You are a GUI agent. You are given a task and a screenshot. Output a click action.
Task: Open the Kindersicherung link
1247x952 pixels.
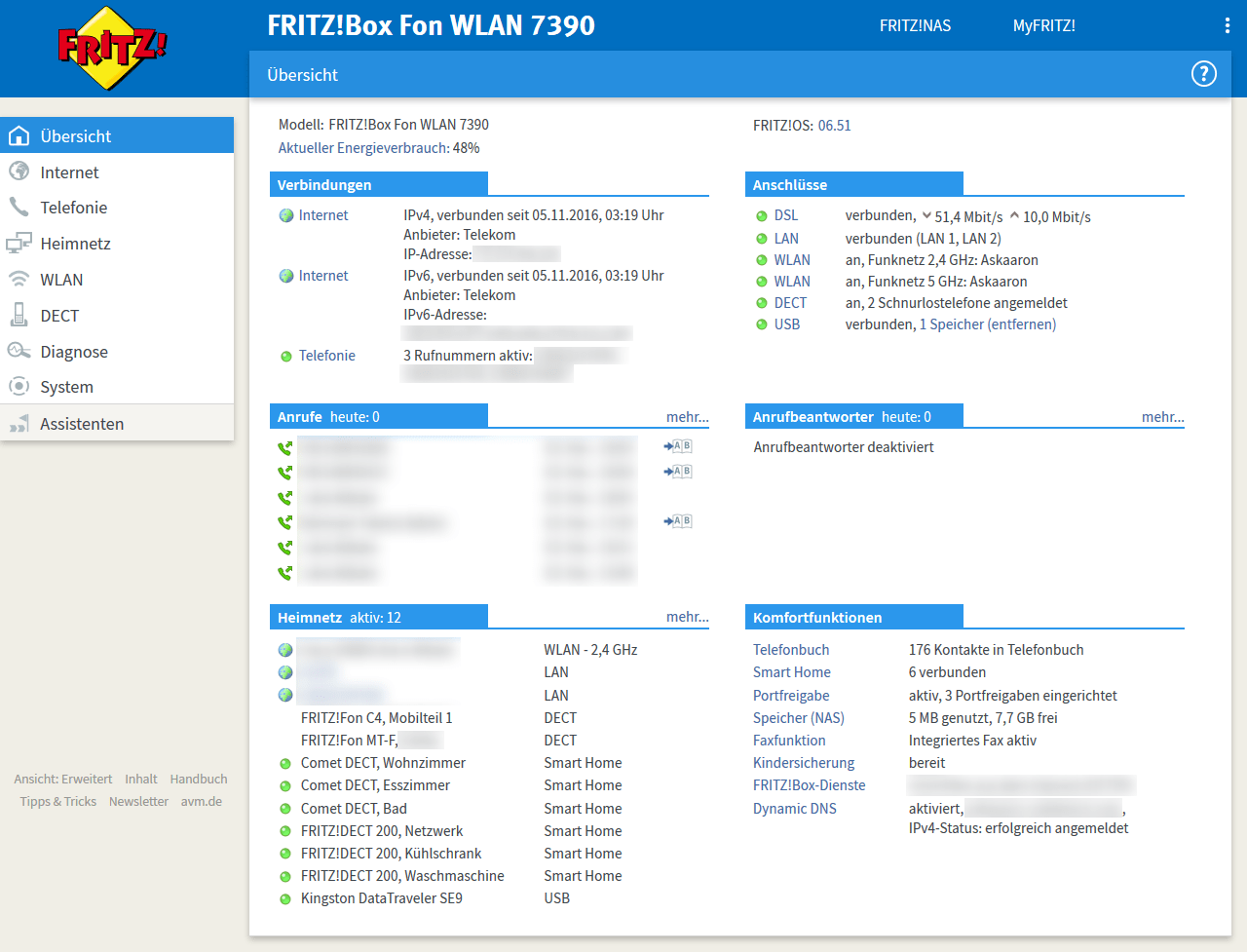point(804,763)
